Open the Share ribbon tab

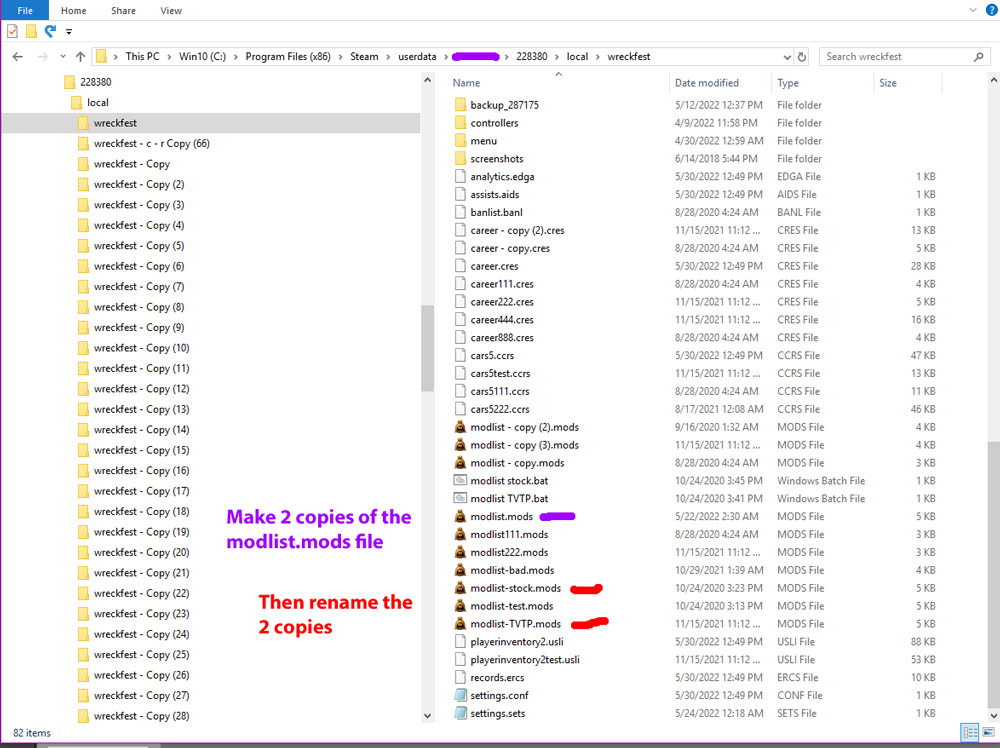123,10
